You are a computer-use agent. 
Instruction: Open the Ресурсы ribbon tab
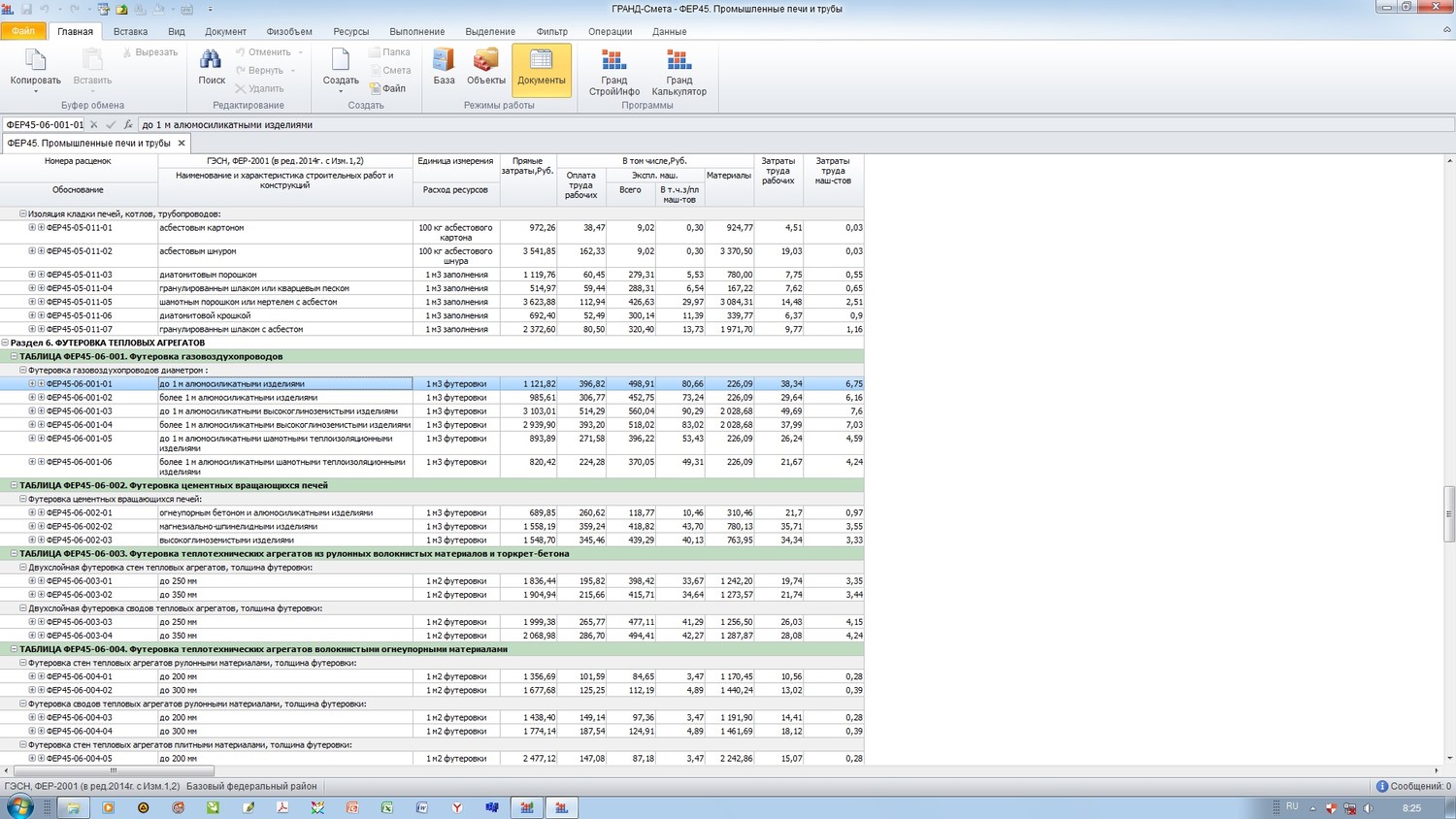[x=350, y=32]
